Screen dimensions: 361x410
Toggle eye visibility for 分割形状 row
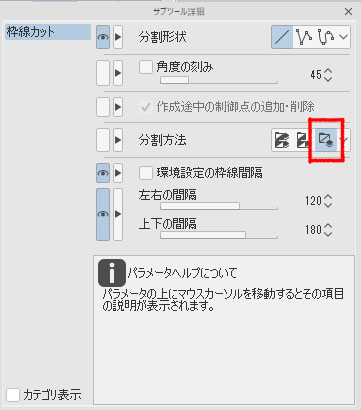[103, 37]
